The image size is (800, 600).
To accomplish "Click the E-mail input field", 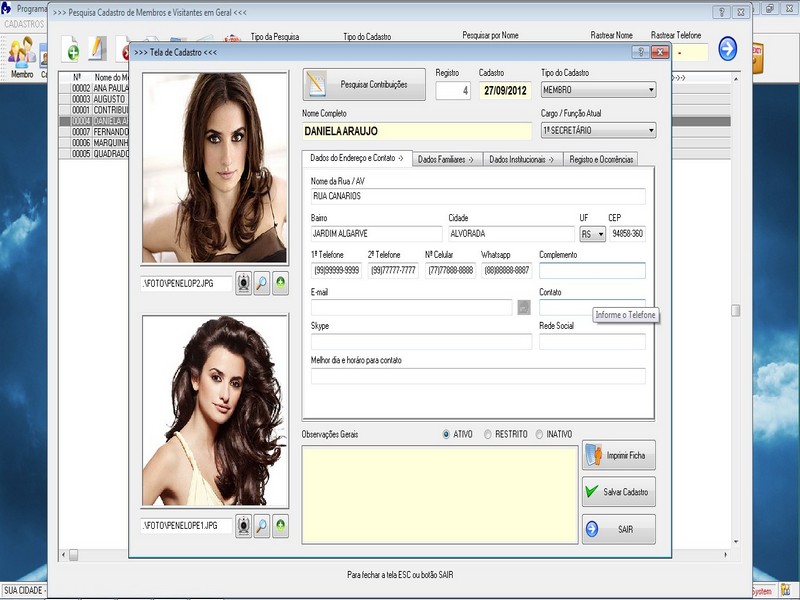I will point(411,308).
